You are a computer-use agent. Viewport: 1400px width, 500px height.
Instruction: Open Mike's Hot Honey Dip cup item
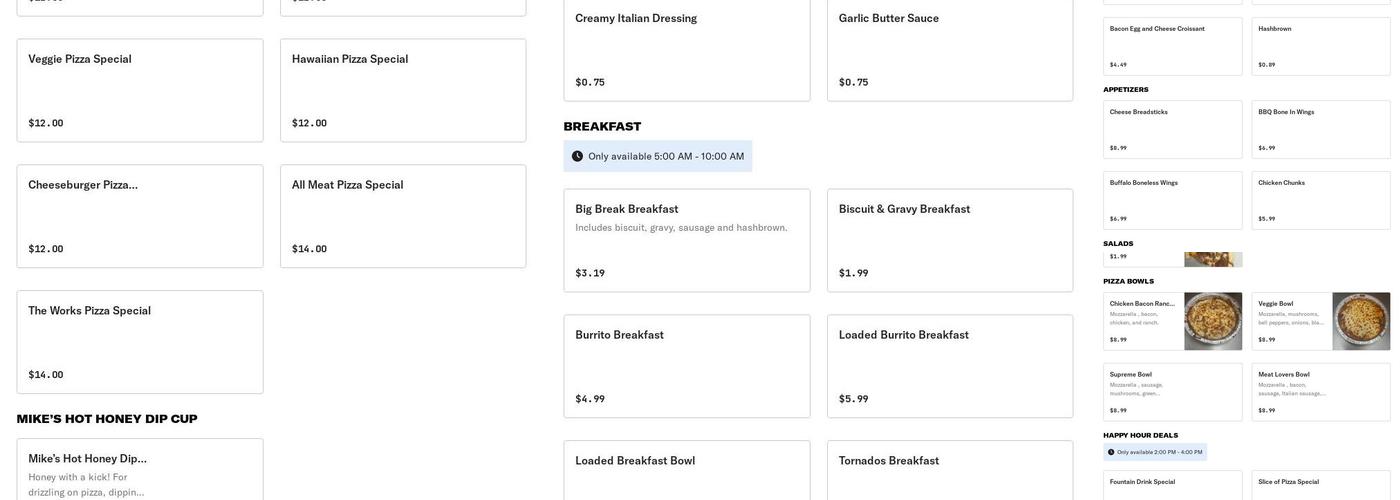click(x=140, y=470)
